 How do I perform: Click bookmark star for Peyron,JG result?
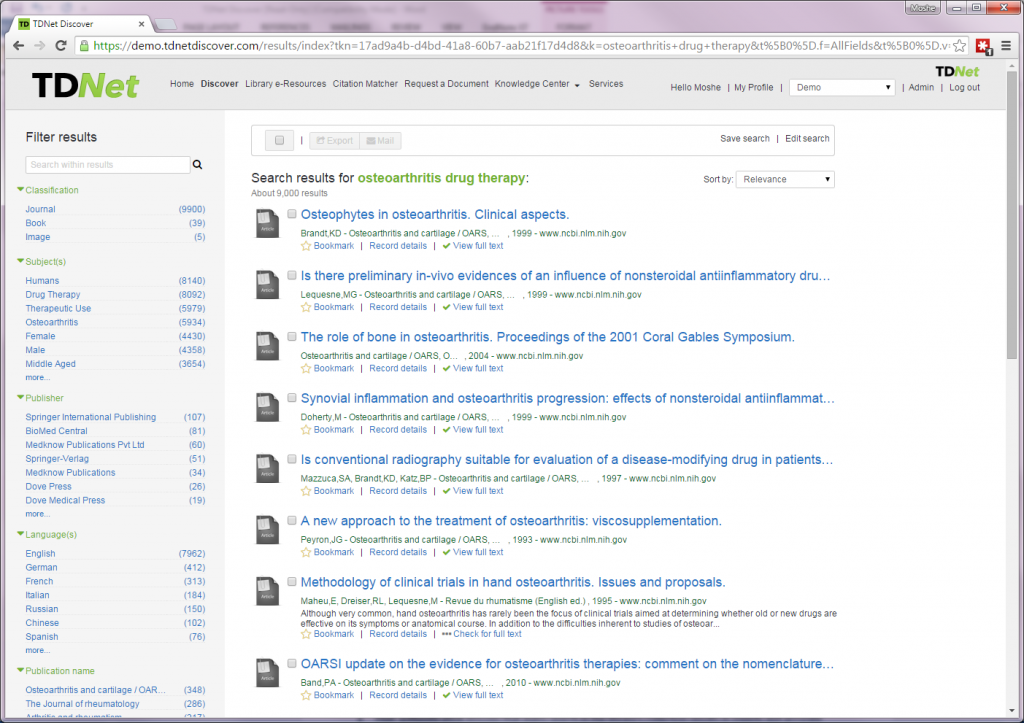coord(306,553)
